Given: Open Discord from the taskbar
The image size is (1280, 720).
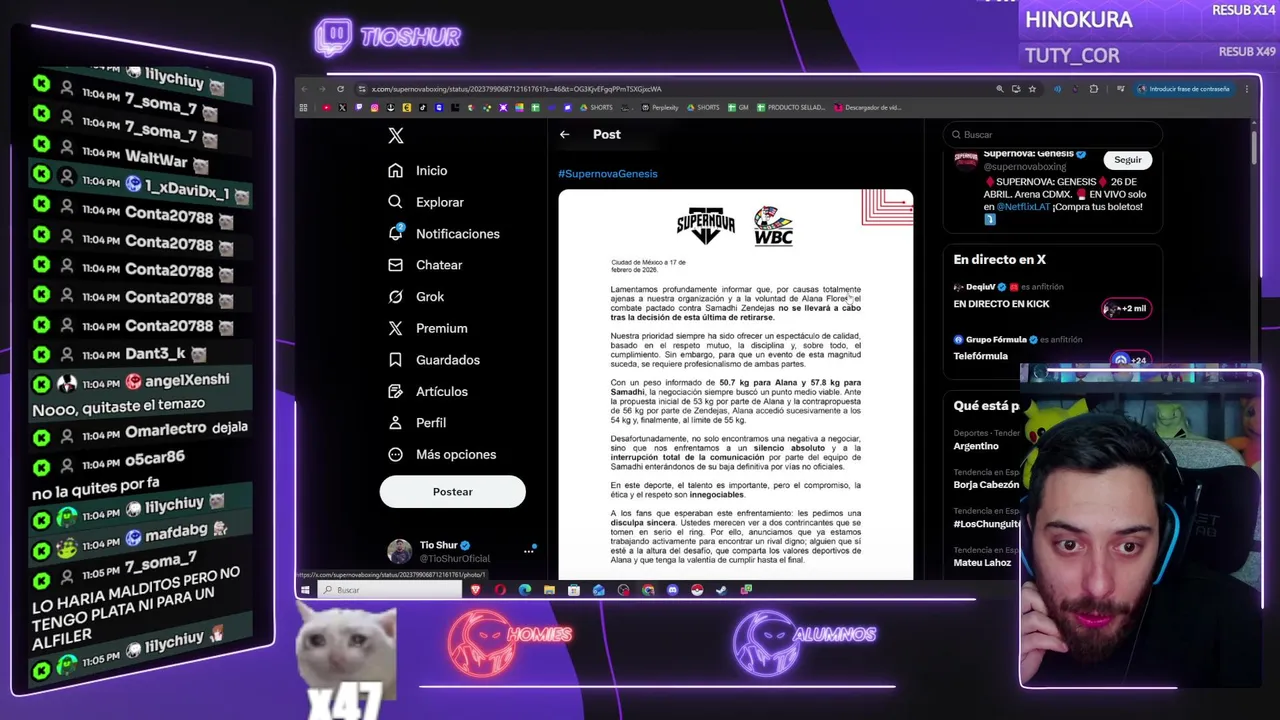Looking at the screenshot, I should [672, 590].
